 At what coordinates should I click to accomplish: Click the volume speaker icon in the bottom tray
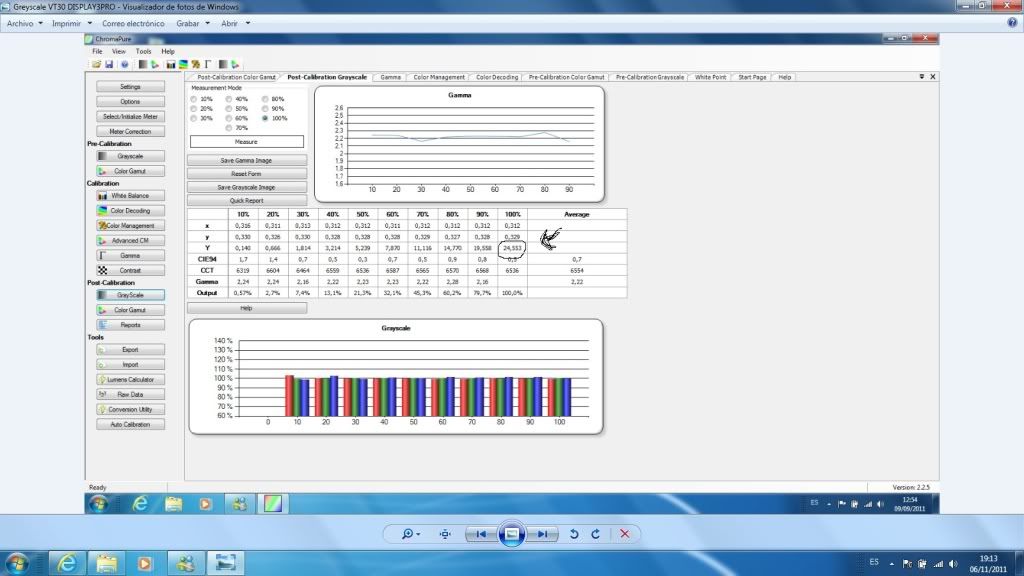953,564
